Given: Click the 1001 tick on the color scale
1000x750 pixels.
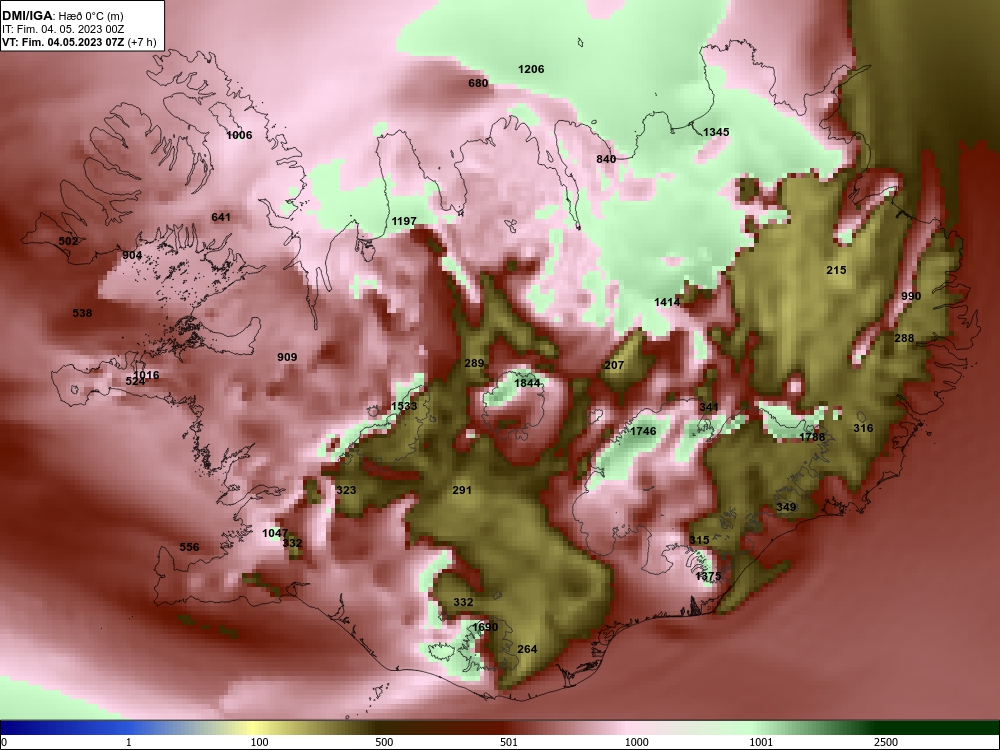Looking at the screenshot, I should point(761,742).
